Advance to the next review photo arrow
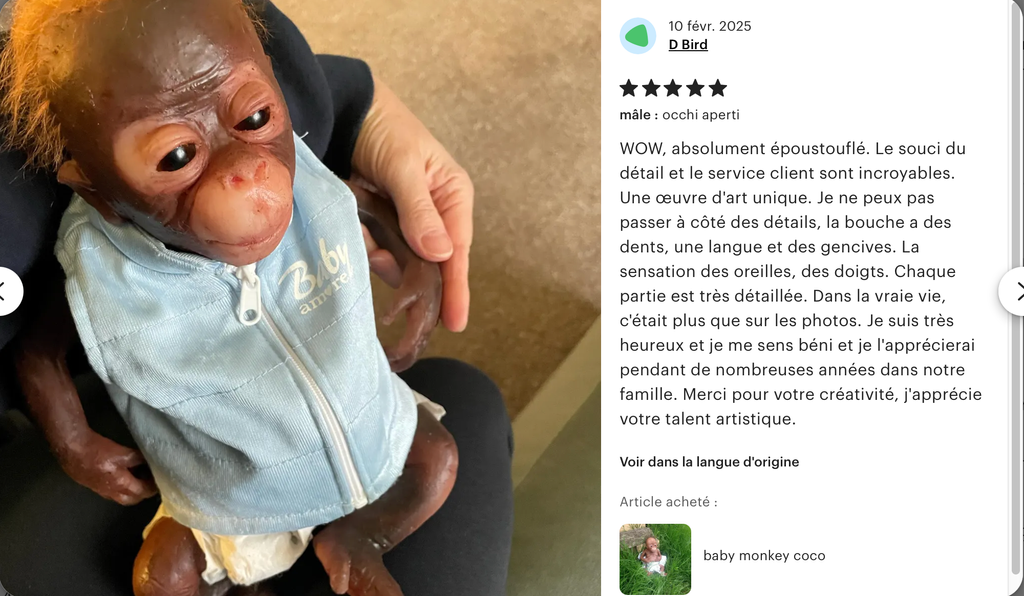The image size is (1024, 596). (1013, 291)
